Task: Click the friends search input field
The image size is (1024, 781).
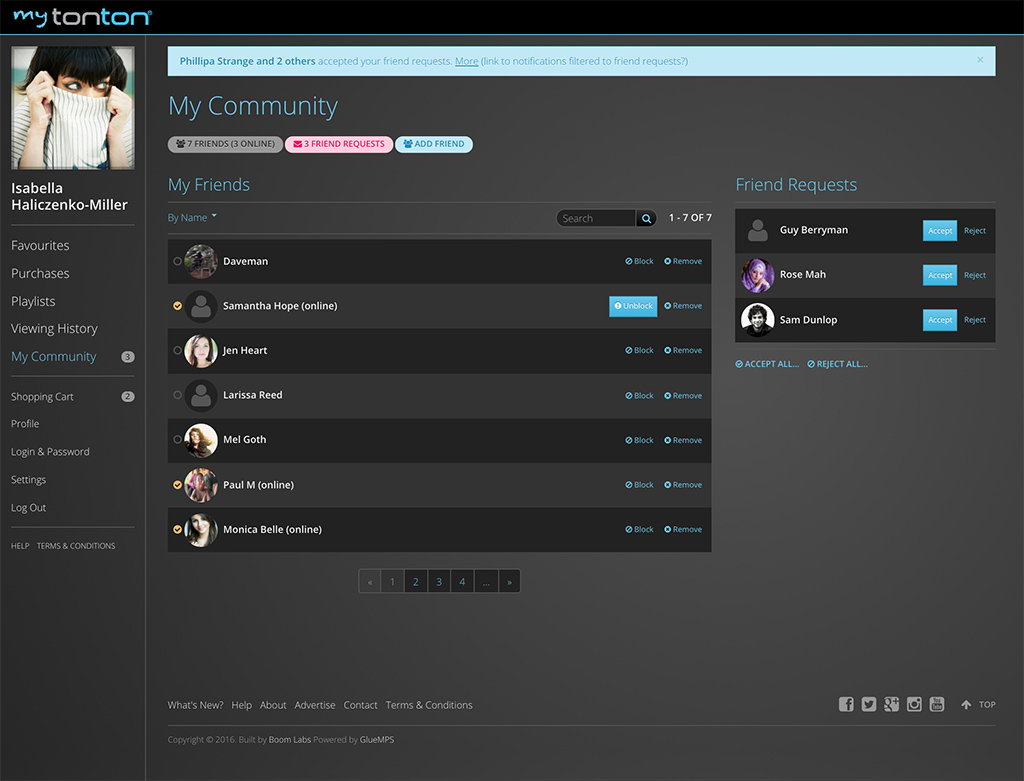Action: (x=596, y=218)
